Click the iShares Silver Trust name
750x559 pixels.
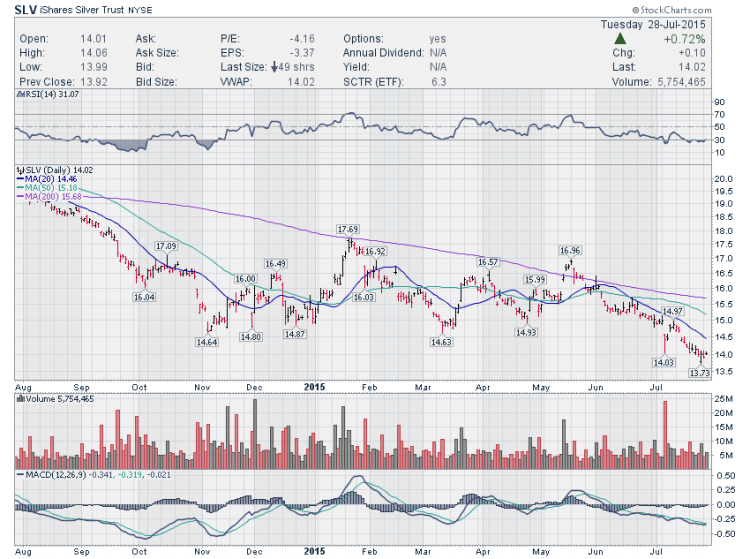(82, 10)
